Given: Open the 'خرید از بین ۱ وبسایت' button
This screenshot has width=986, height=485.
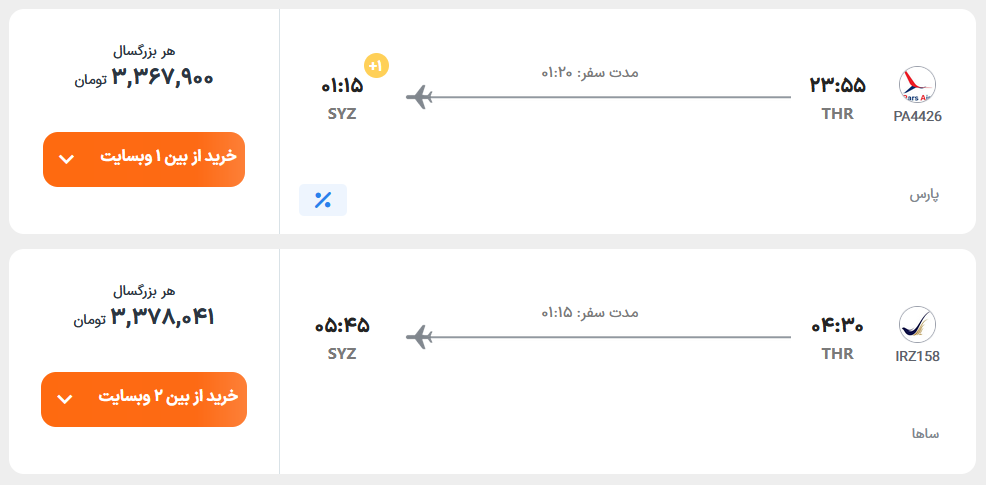Looking at the screenshot, I should coord(144,159).
